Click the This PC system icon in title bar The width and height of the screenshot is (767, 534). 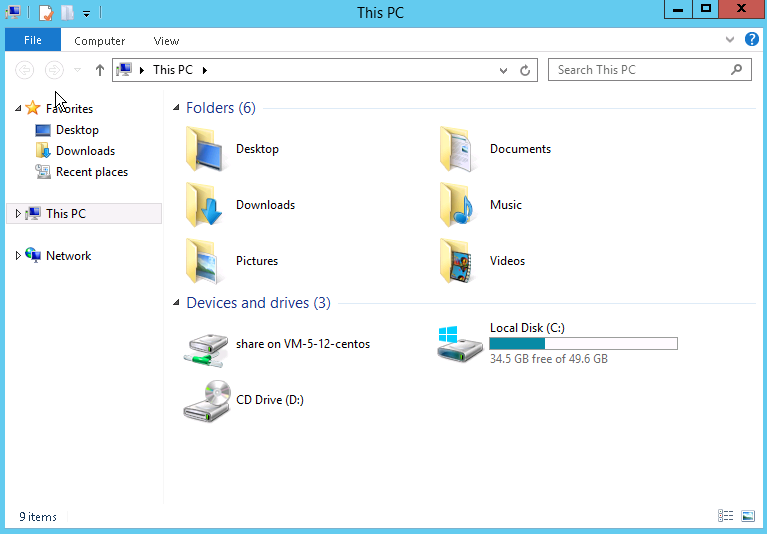(13, 12)
